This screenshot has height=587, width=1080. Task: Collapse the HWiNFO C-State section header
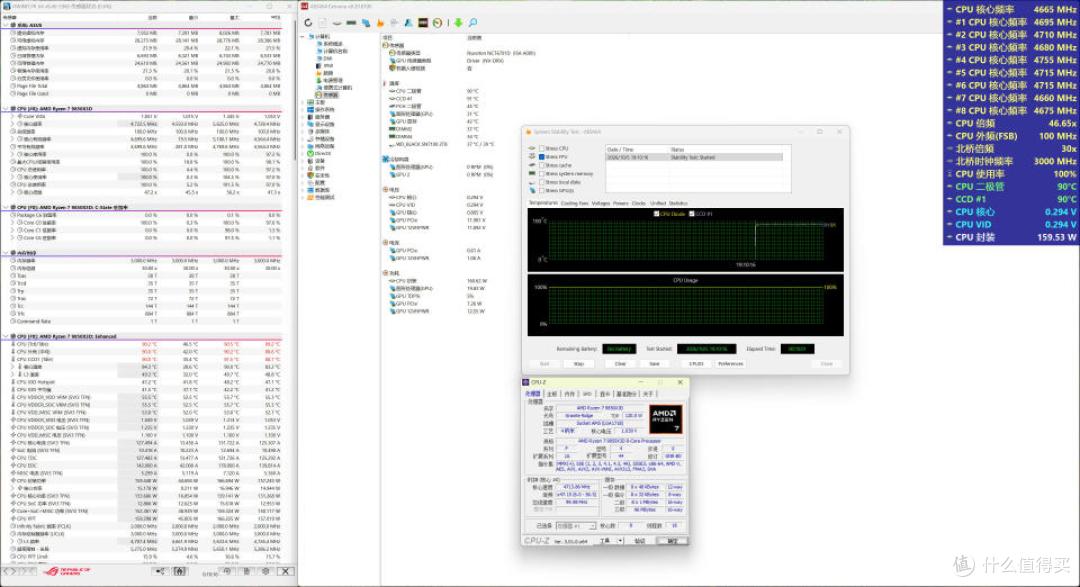point(6,207)
